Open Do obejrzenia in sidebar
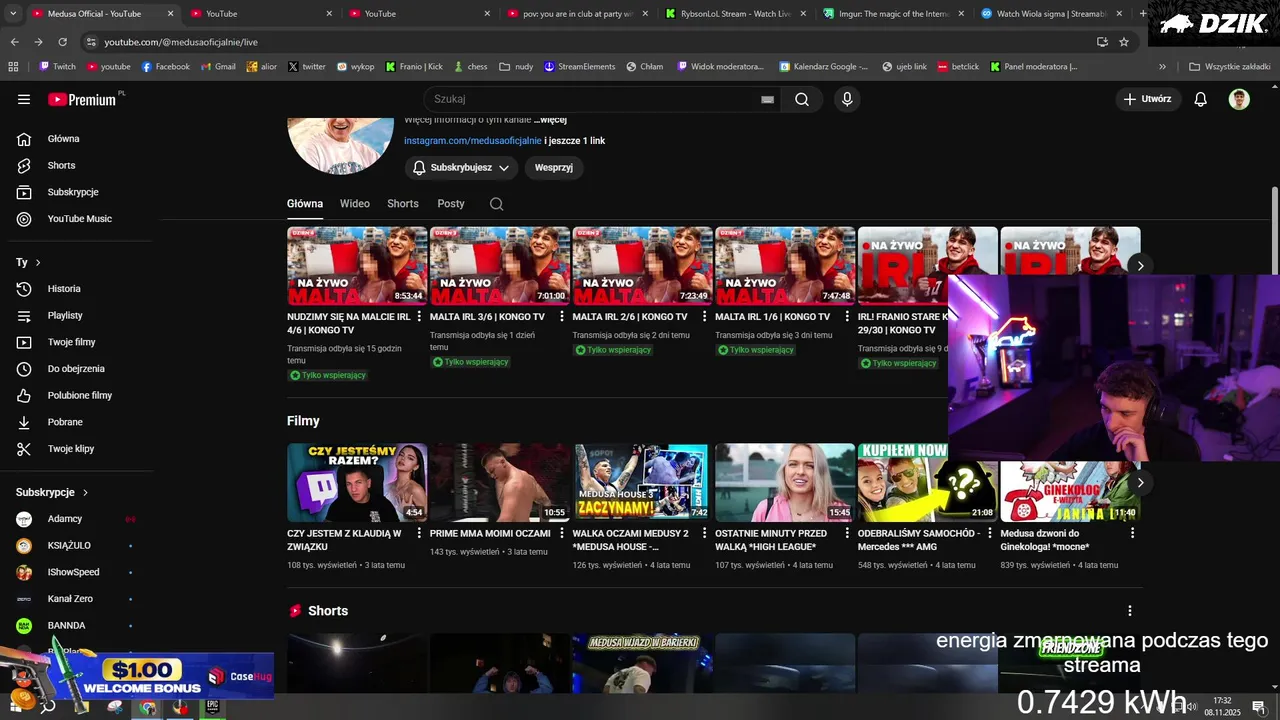The image size is (1280, 720). [x=76, y=369]
